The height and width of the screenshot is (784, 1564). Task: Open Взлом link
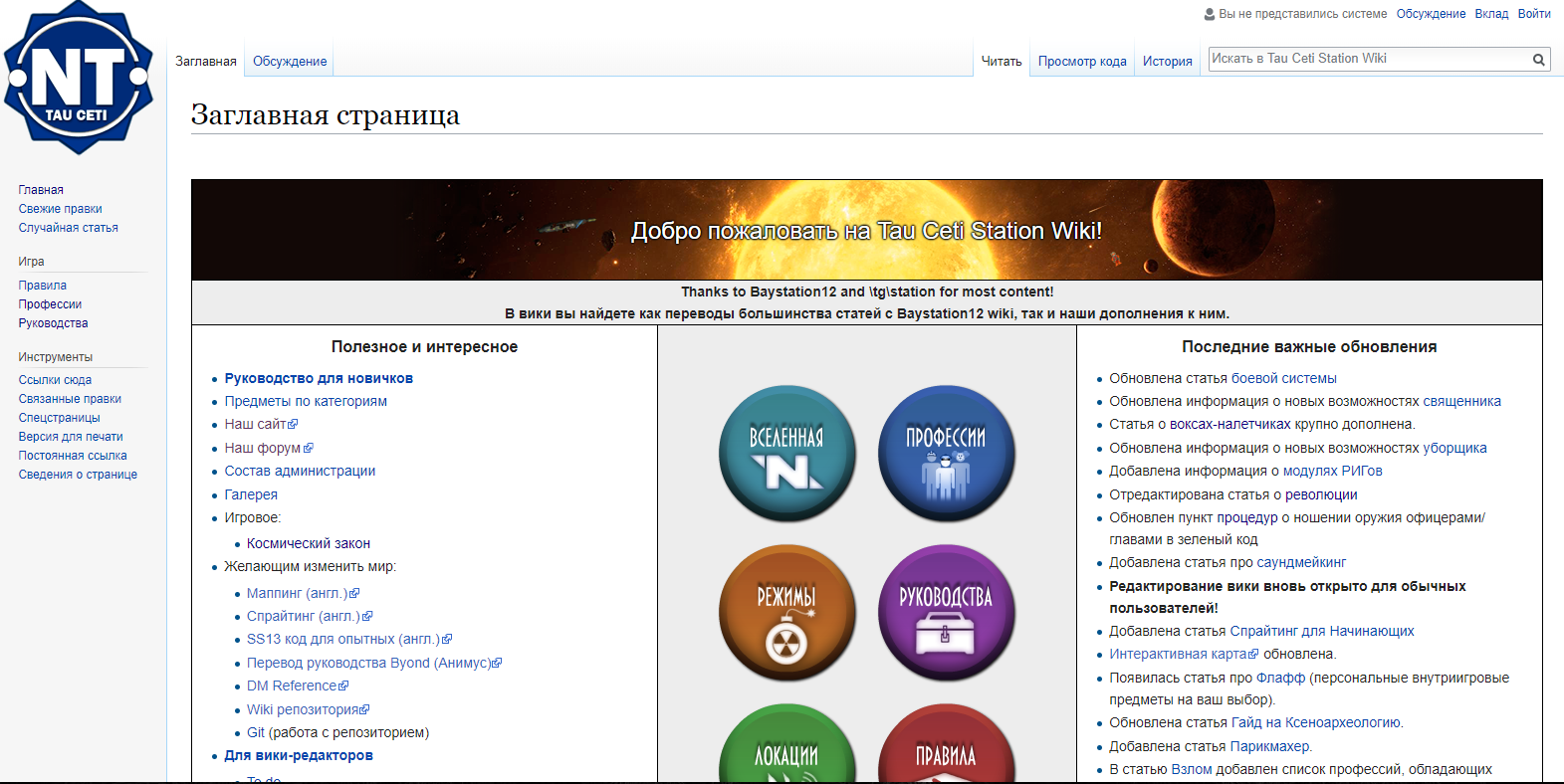[1192, 769]
